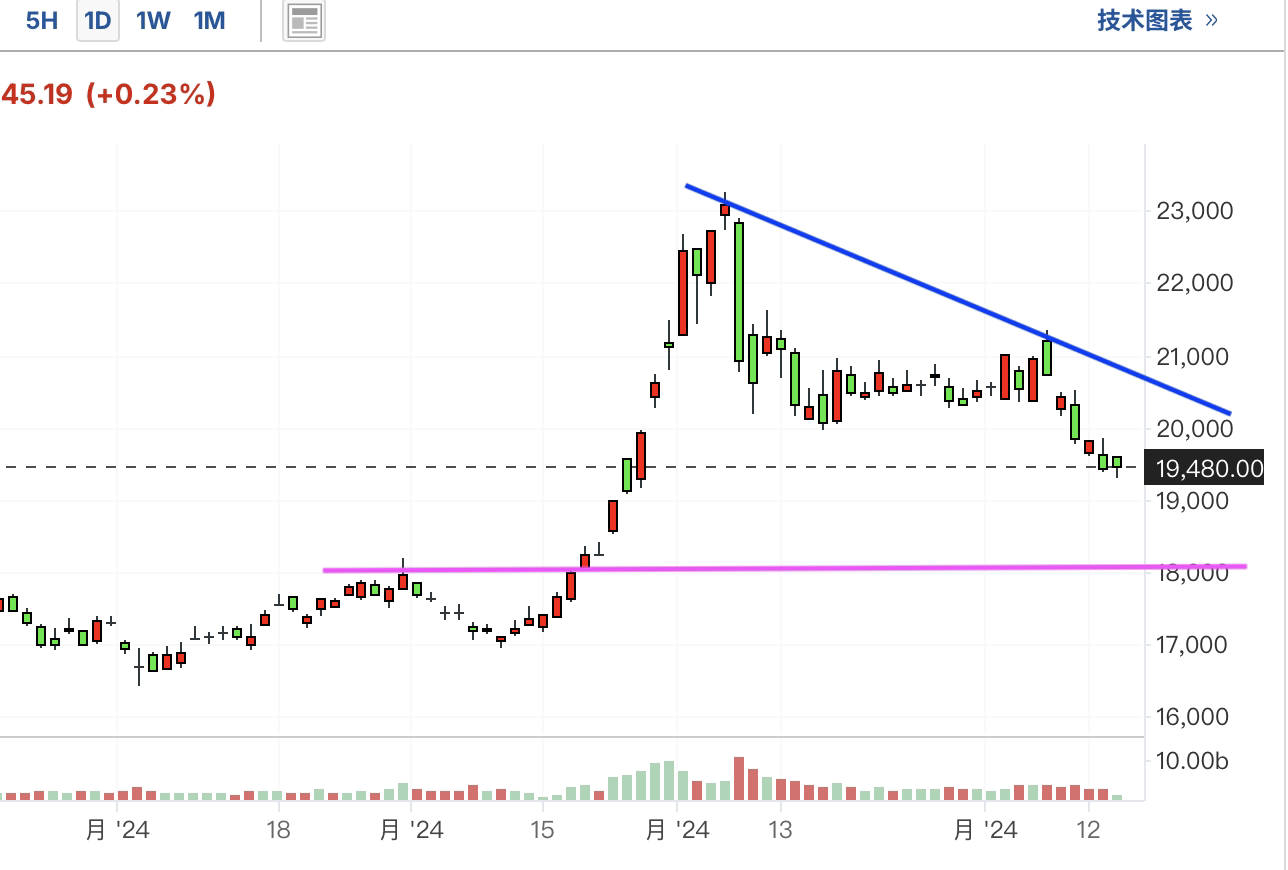Click the 23,000 price axis label
1288x870 pixels.
click(1194, 211)
